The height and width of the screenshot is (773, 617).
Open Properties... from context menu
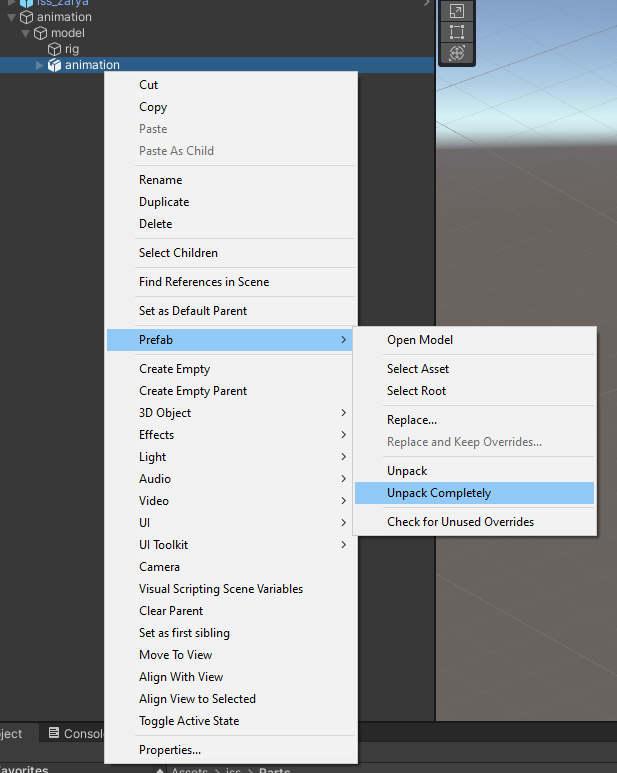pos(170,750)
